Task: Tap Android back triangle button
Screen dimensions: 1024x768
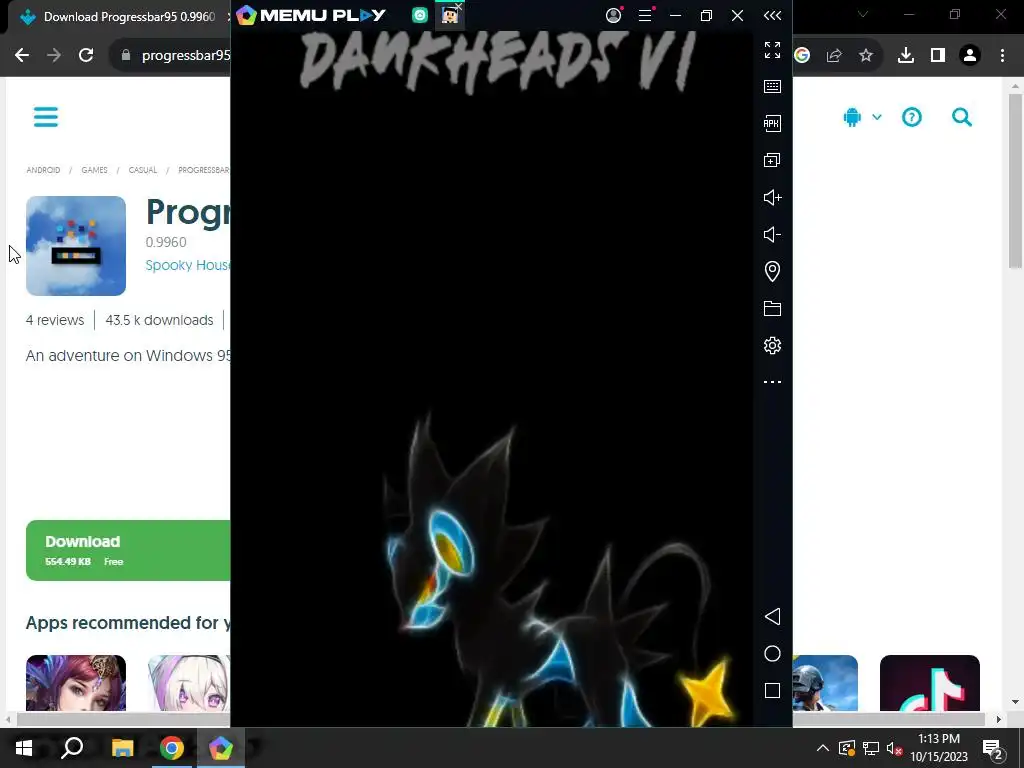Action: point(772,616)
